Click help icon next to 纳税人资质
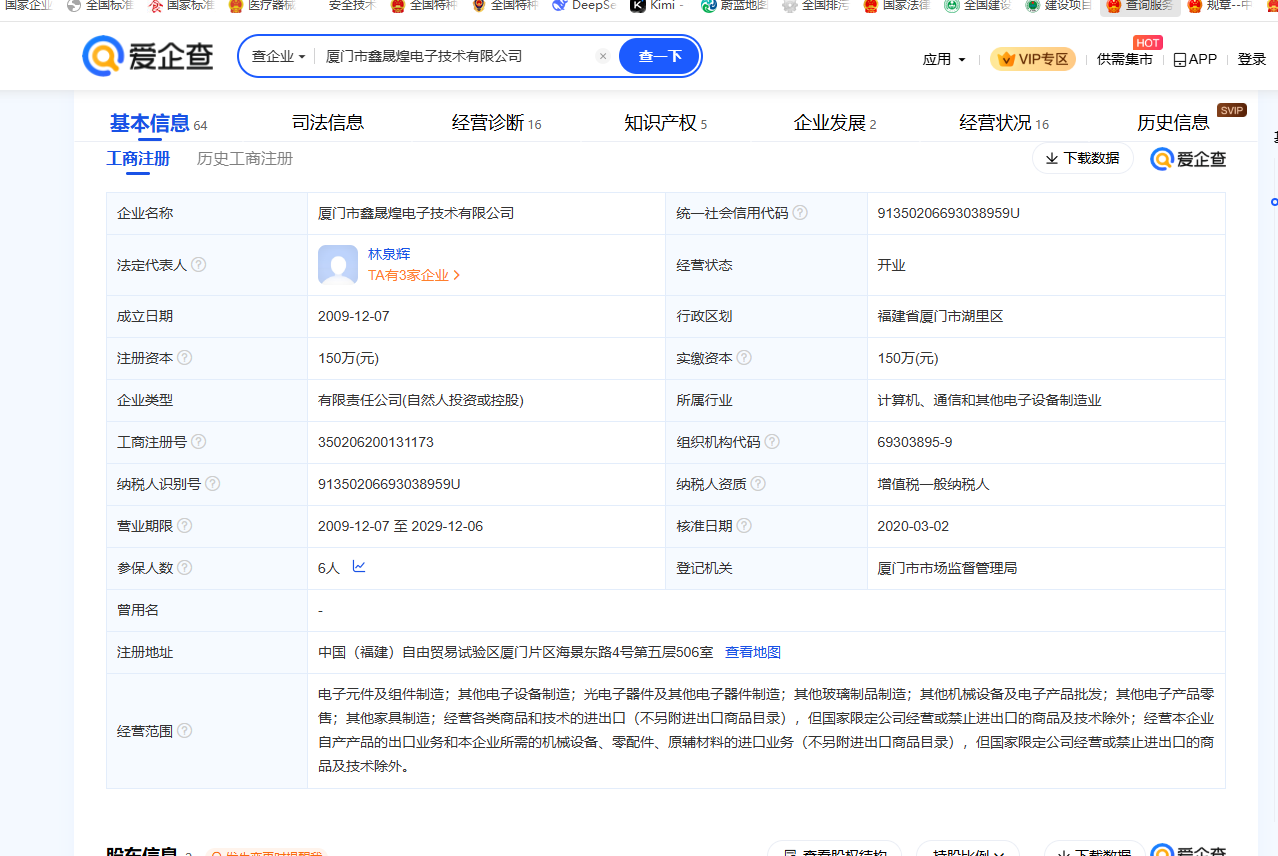Screen dimensions: 1278x856 point(758,484)
